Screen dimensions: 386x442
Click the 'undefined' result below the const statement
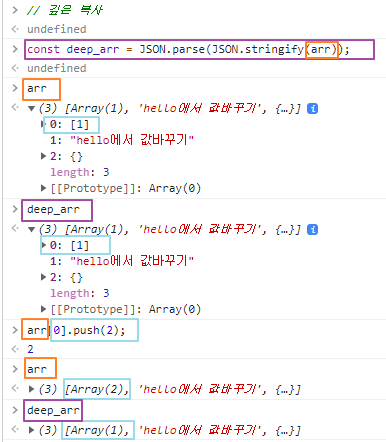(x=57, y=68)
